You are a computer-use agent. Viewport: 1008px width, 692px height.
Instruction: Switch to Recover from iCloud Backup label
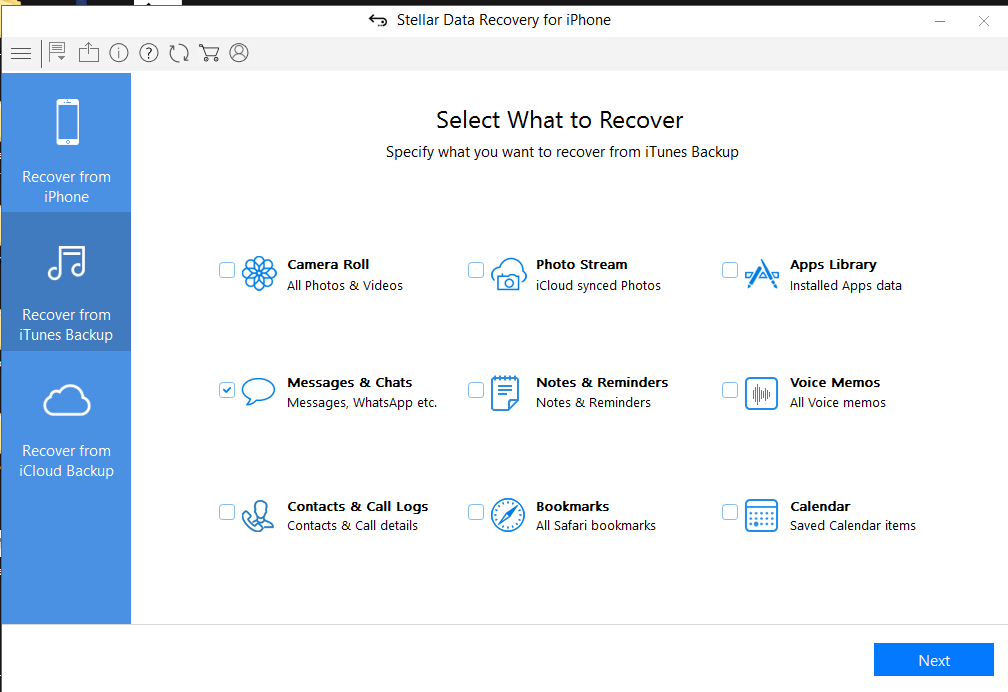tap(67, 460)
